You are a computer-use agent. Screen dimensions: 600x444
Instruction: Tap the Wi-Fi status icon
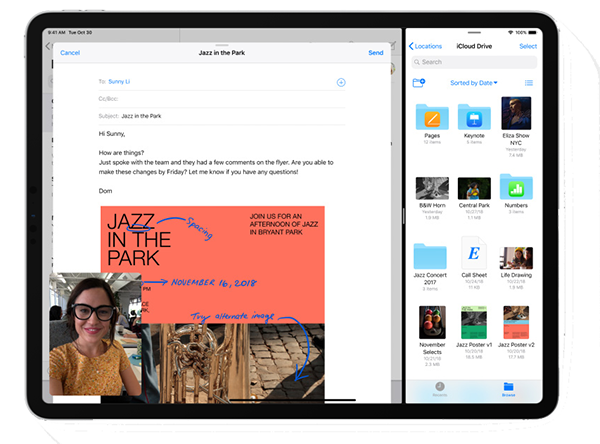[510, 33]
